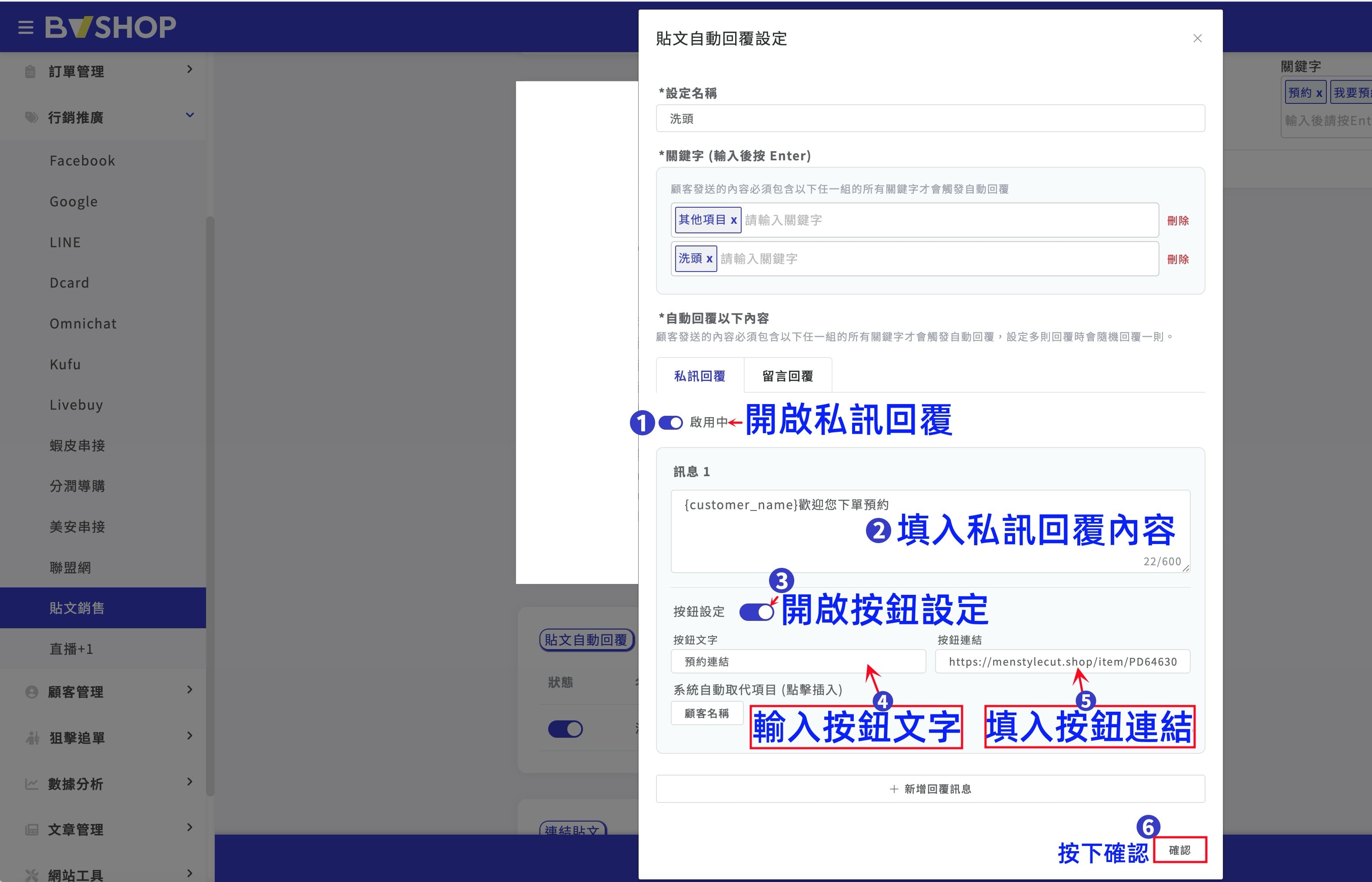Collapse the 行銷推廣 menu chevron

[x=190, y=115]
